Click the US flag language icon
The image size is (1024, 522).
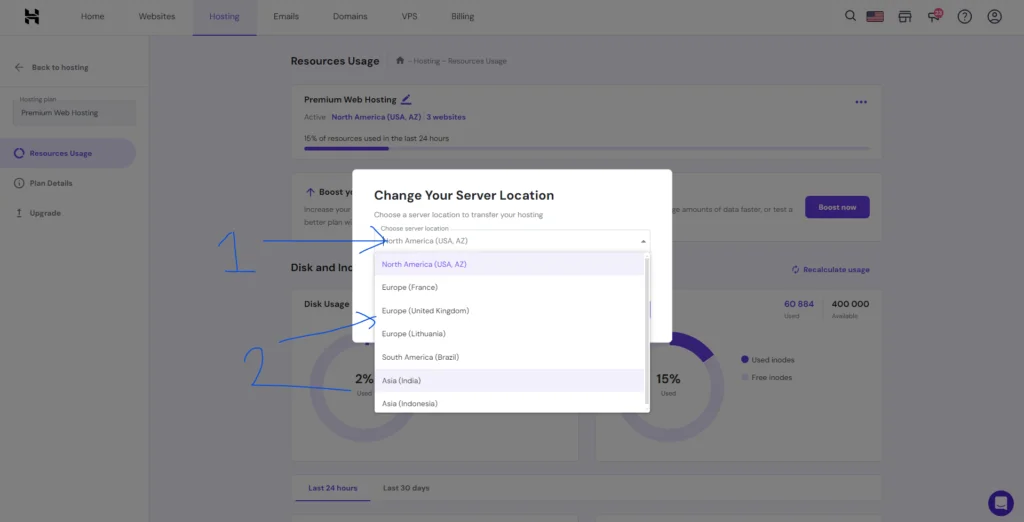pos(875,16)
